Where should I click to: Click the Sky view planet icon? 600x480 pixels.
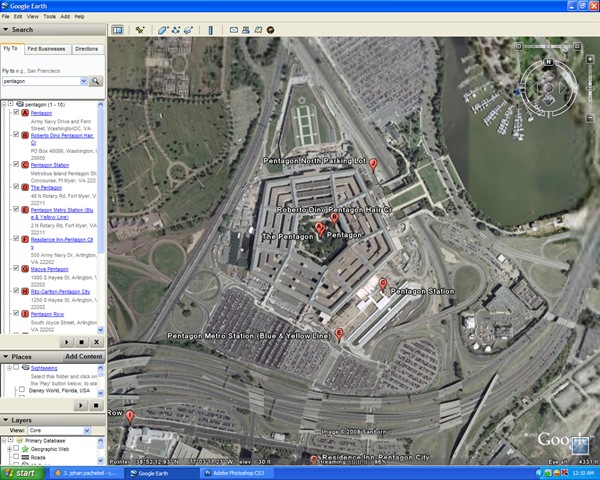point(271,30)
